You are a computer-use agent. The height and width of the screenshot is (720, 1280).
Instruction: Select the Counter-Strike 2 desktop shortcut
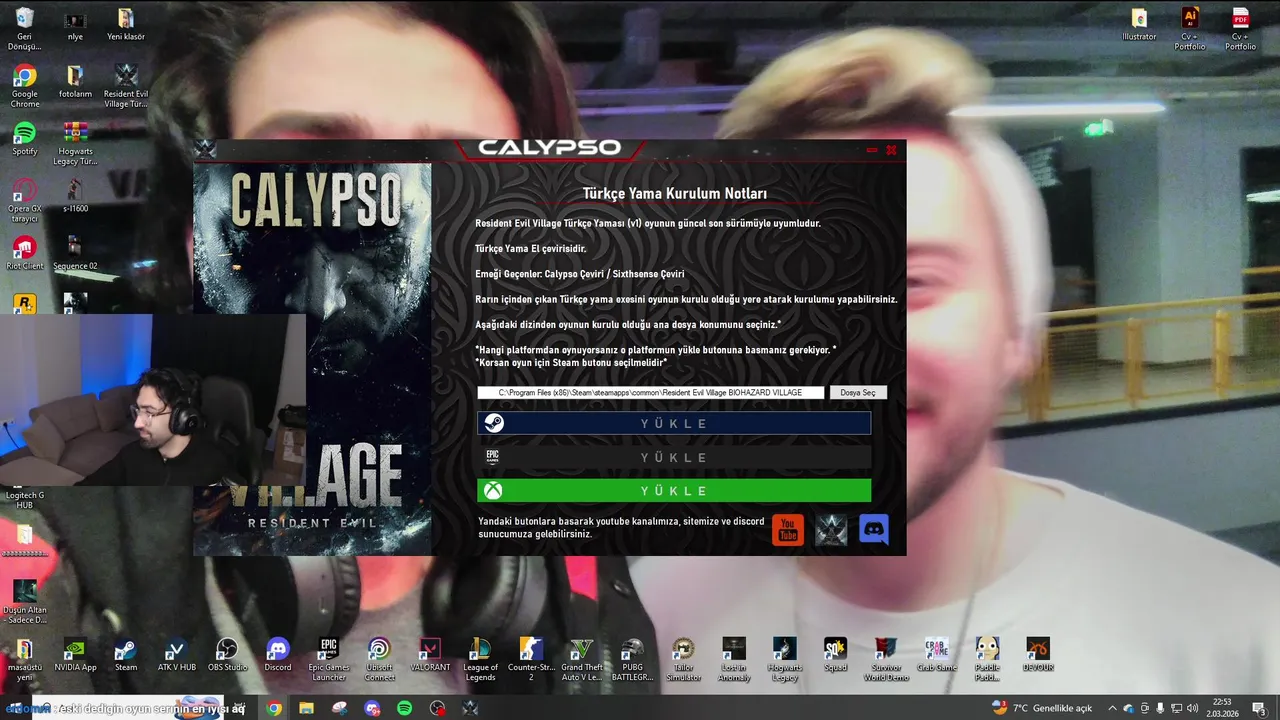pyautogui.click(x=531, y=660)
